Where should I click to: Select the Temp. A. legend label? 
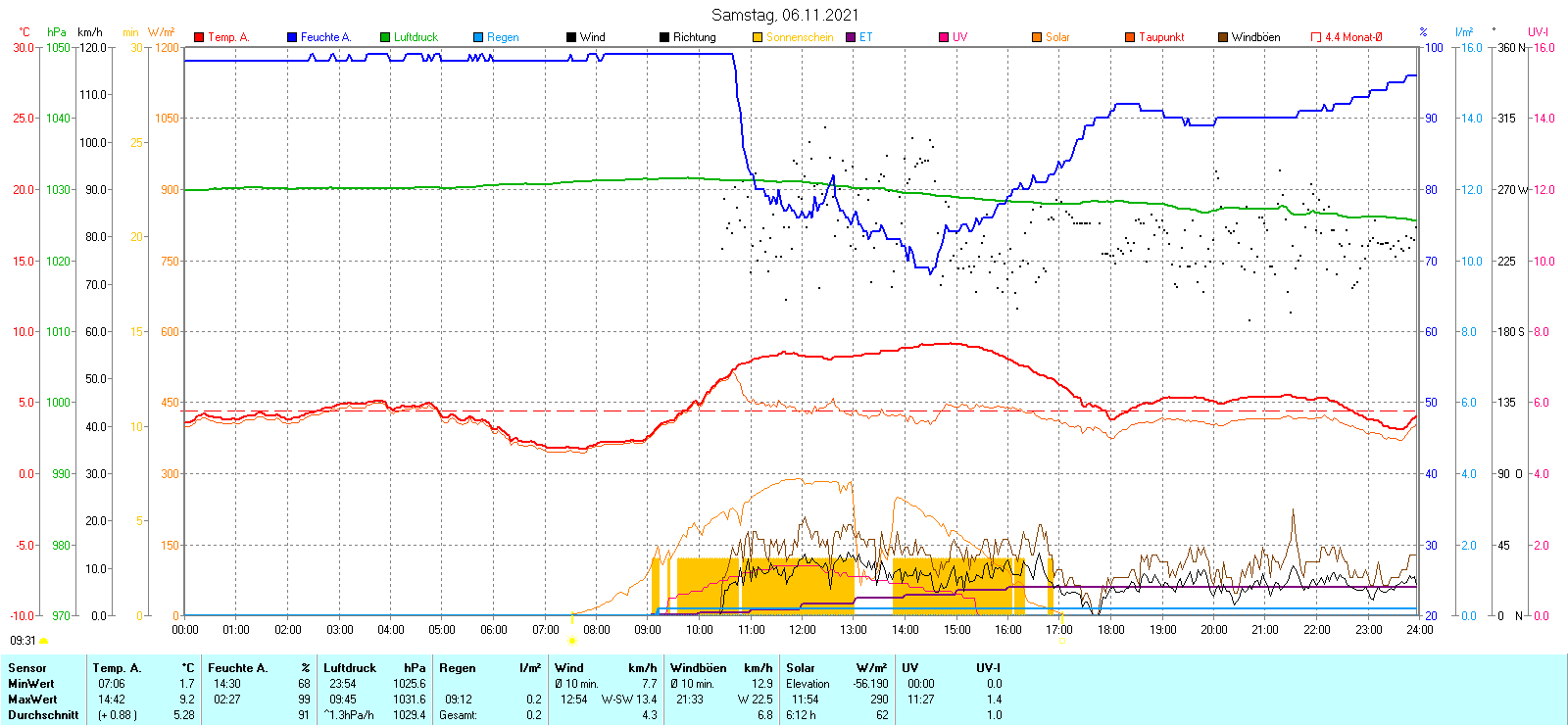click(228, 37)
